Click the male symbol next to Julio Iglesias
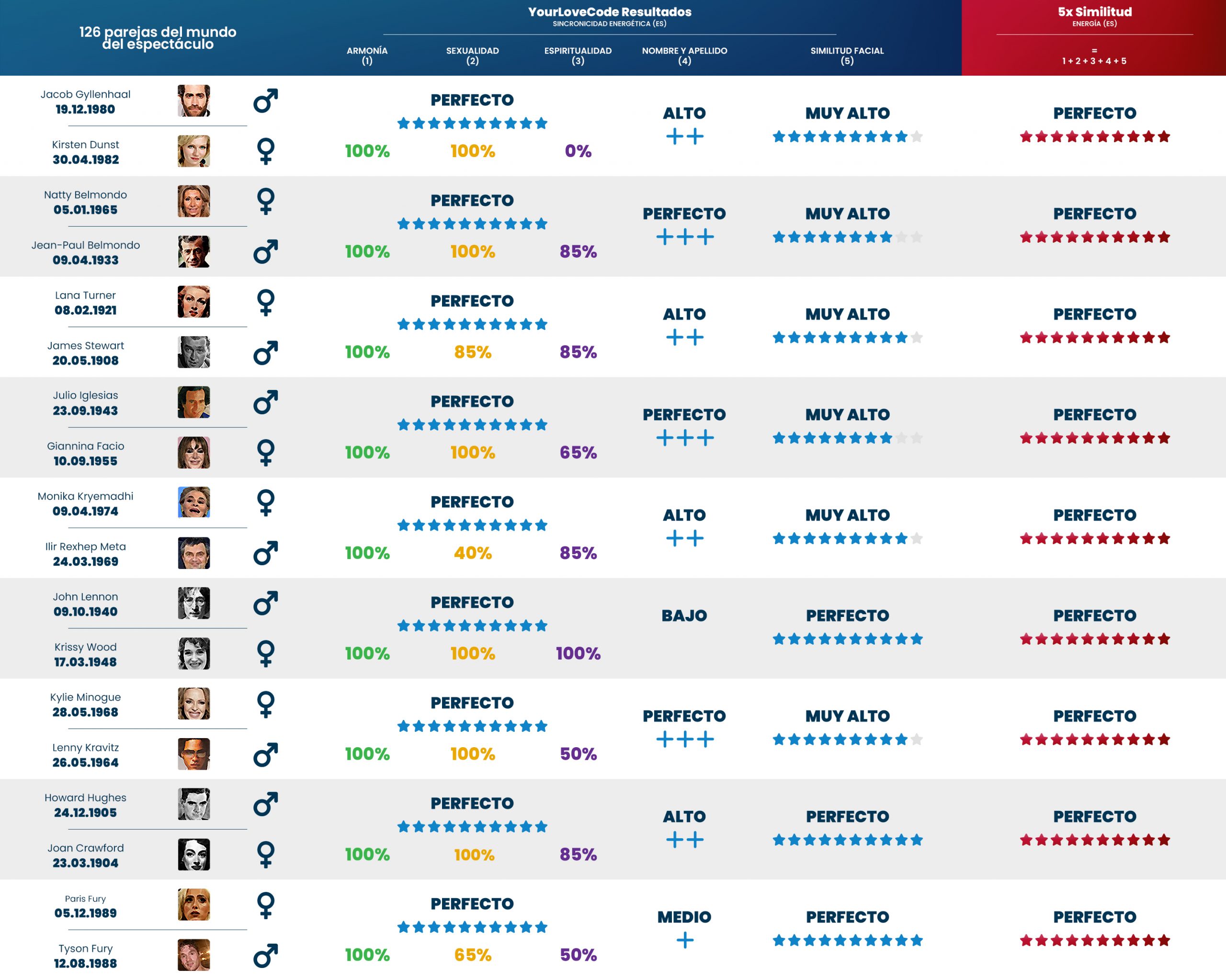 266,403
